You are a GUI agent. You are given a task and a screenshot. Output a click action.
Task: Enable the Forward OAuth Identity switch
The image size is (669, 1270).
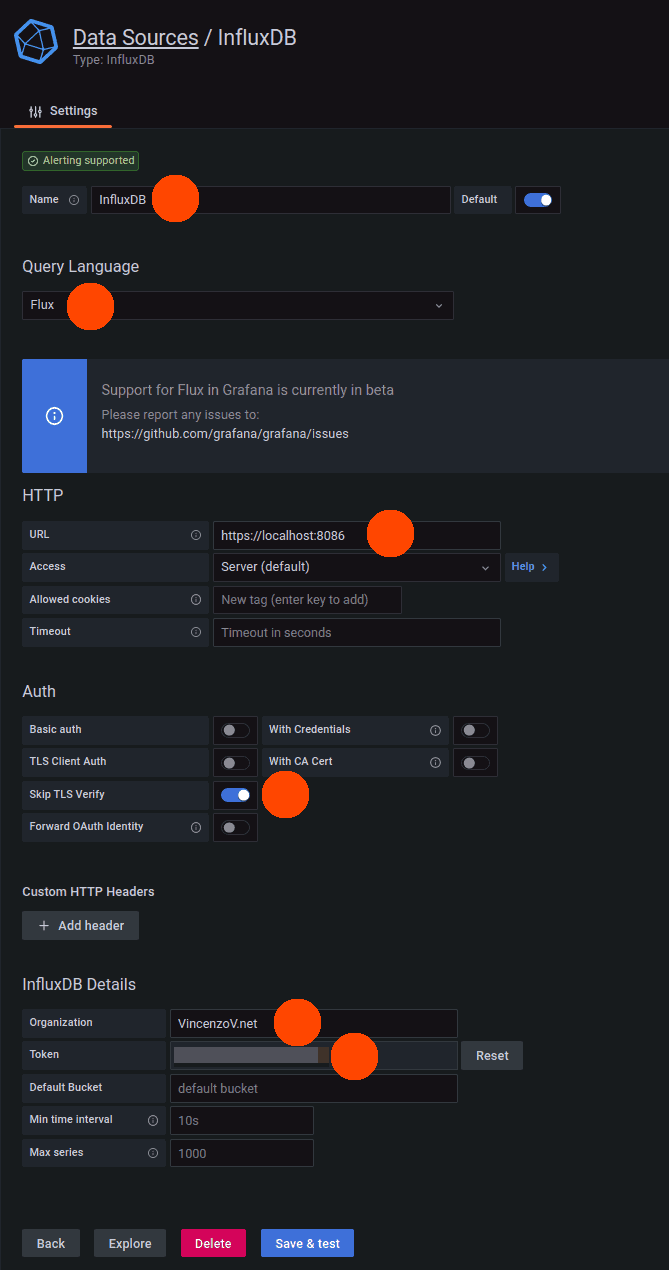(x=236, y=827)
